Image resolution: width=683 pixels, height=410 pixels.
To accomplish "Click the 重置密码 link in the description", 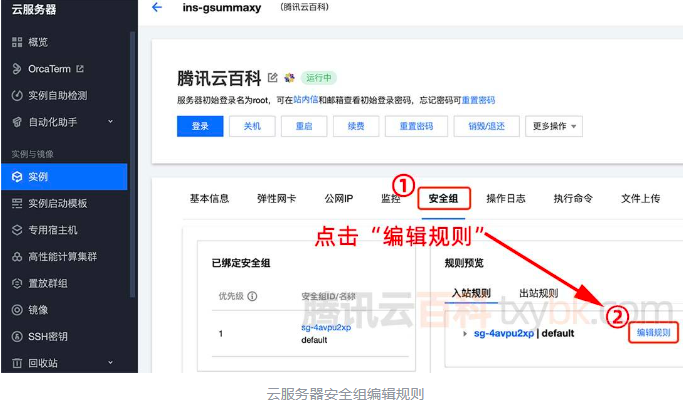I will click(x=476, y=101).
